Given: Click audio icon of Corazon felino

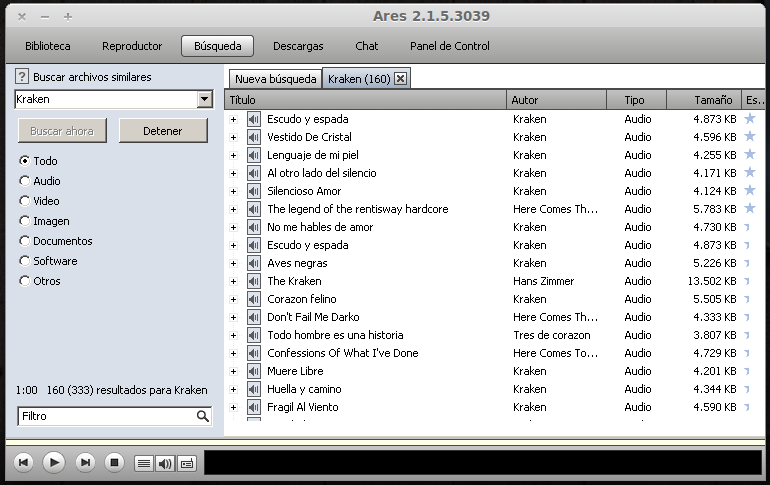Looking at the screenshot, I should click(254, 299).
